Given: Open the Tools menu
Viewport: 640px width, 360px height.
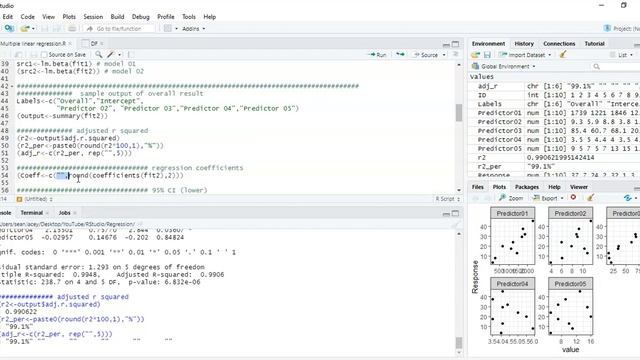Looking at the screenshot, I should click(x=189, y=17).
